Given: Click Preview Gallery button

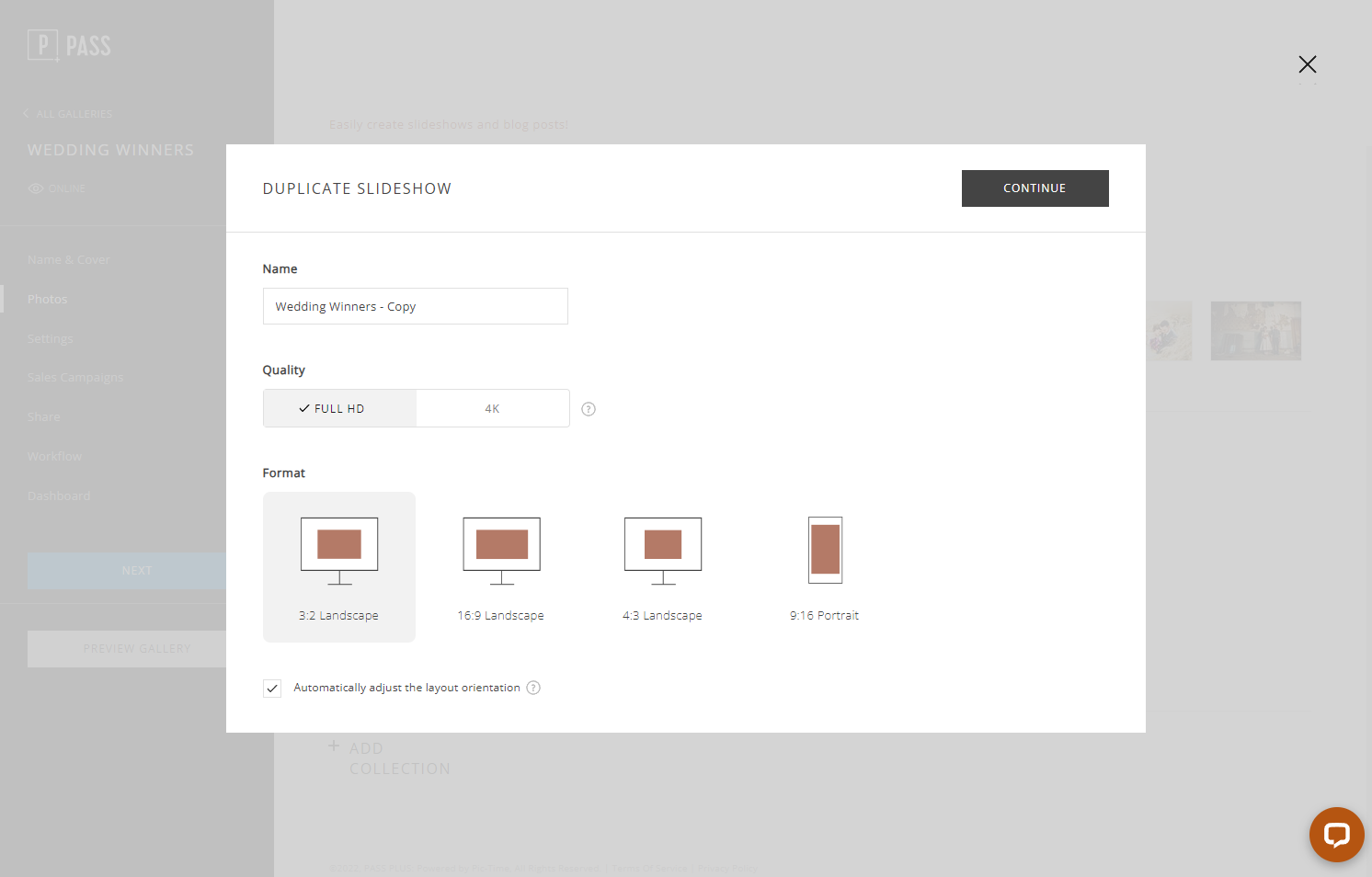Looking at the screenshot, I should pos(127,649).
